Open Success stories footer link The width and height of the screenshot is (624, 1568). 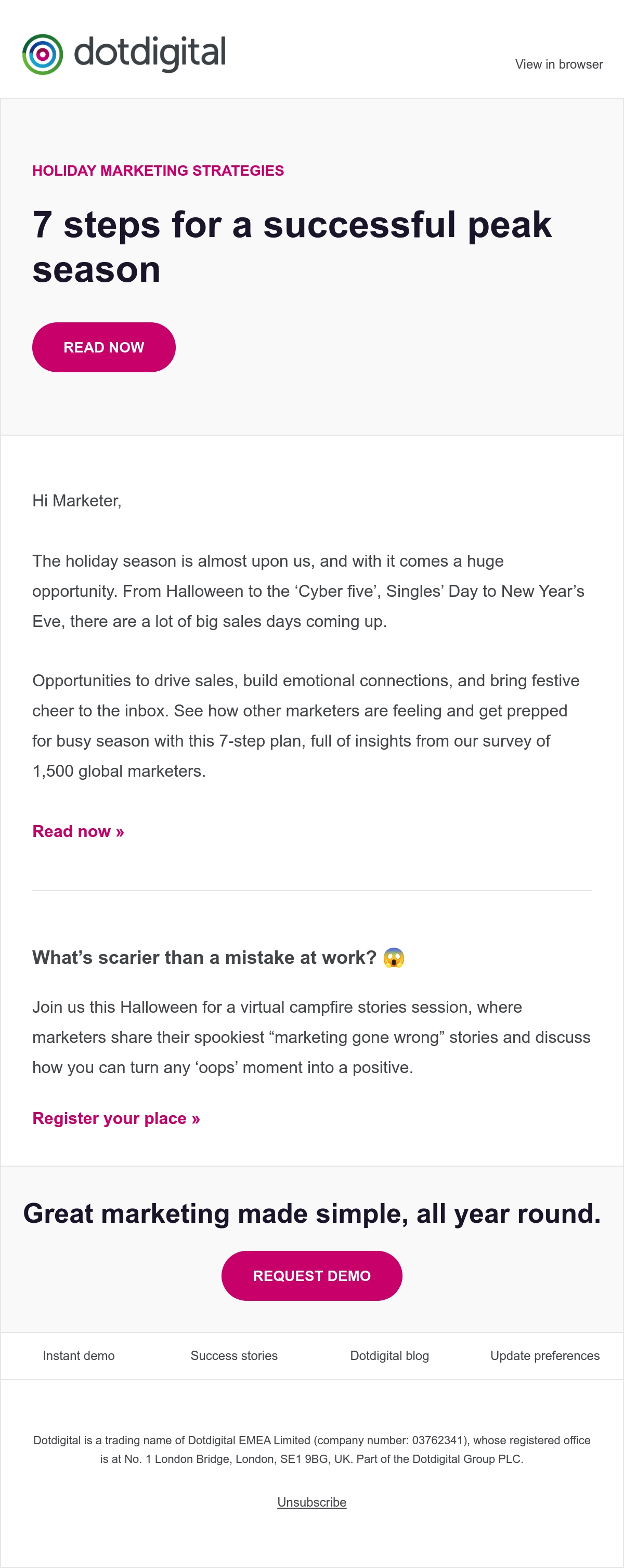coord(235,1355)
